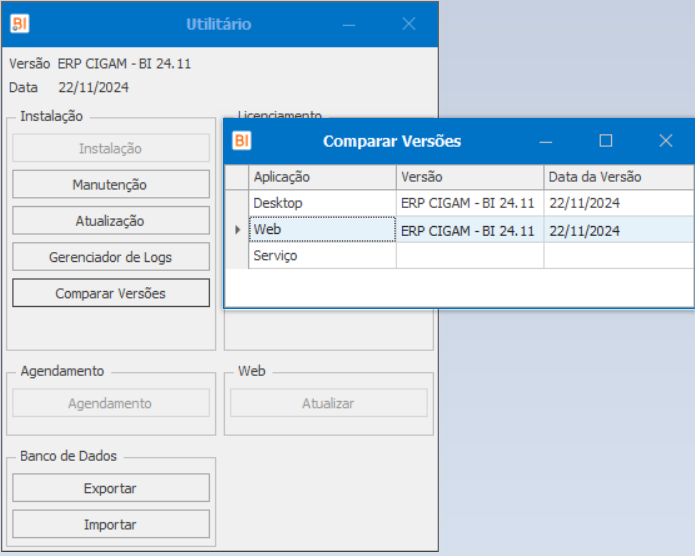Click the BI logo icon in Comparar Versões window
The height and width of the screenshot is (556, 695).
242,141
